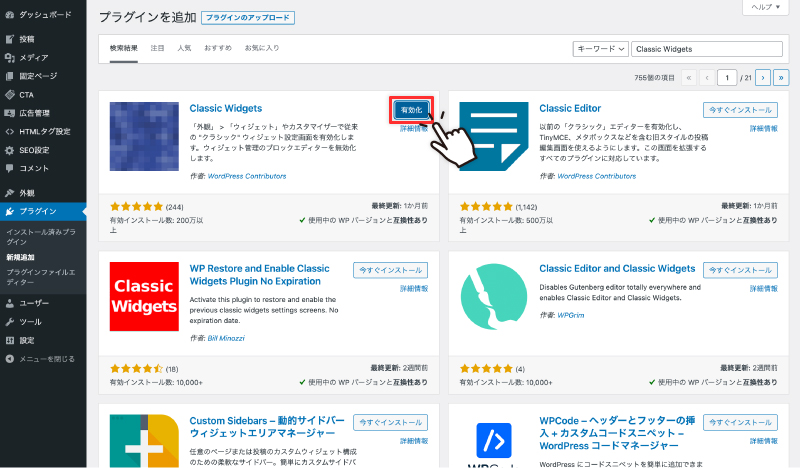Click the 755 items count text
800x468 pixels.
pyautogui.click(x=654, y=78)
